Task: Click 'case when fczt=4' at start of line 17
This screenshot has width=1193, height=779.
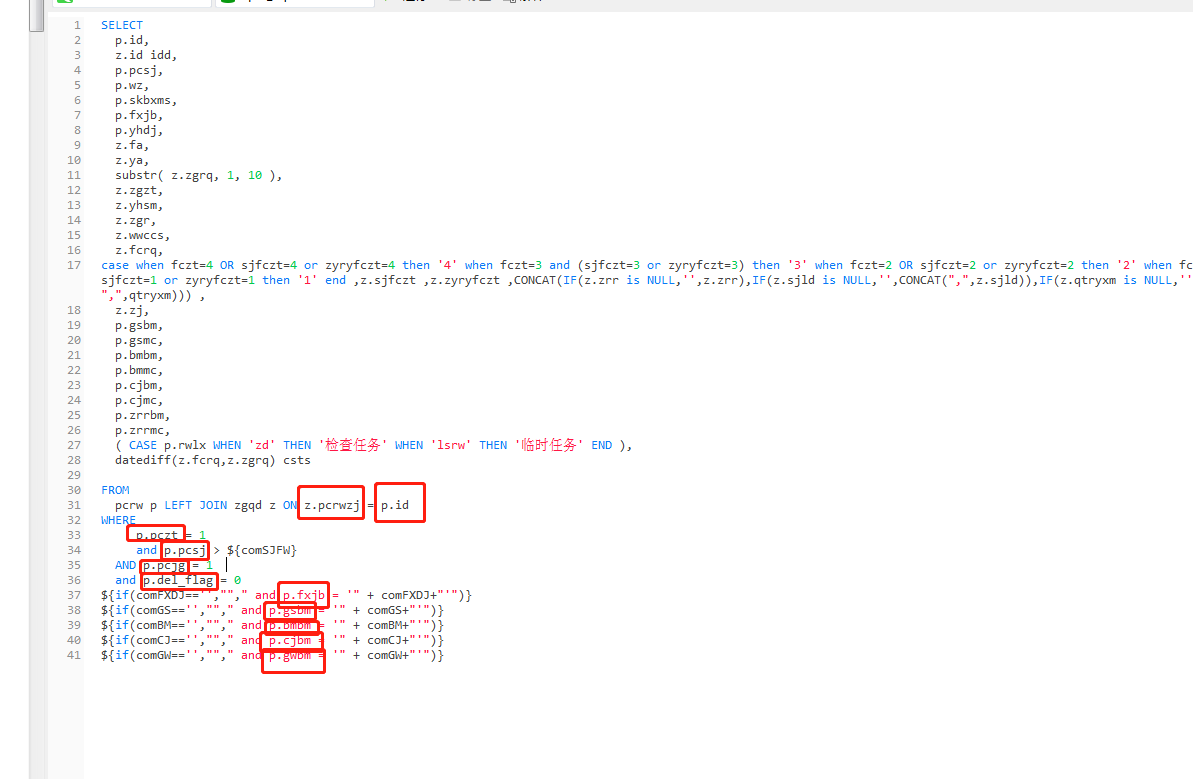Action: [157, 265]
